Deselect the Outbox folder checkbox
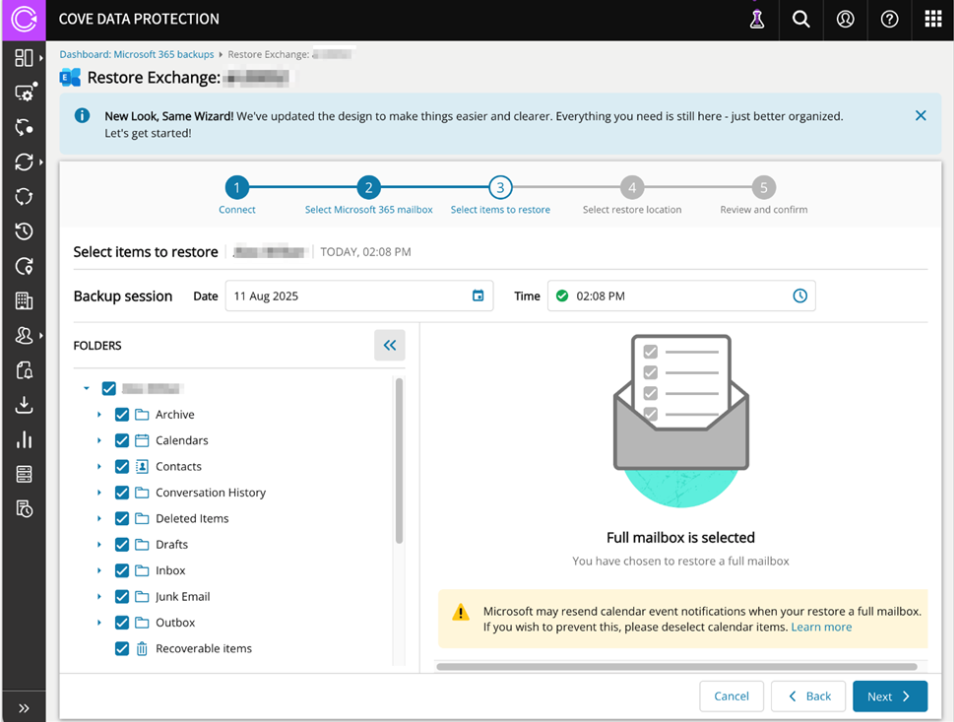954x722 pixels. click(x=122, y=622)
